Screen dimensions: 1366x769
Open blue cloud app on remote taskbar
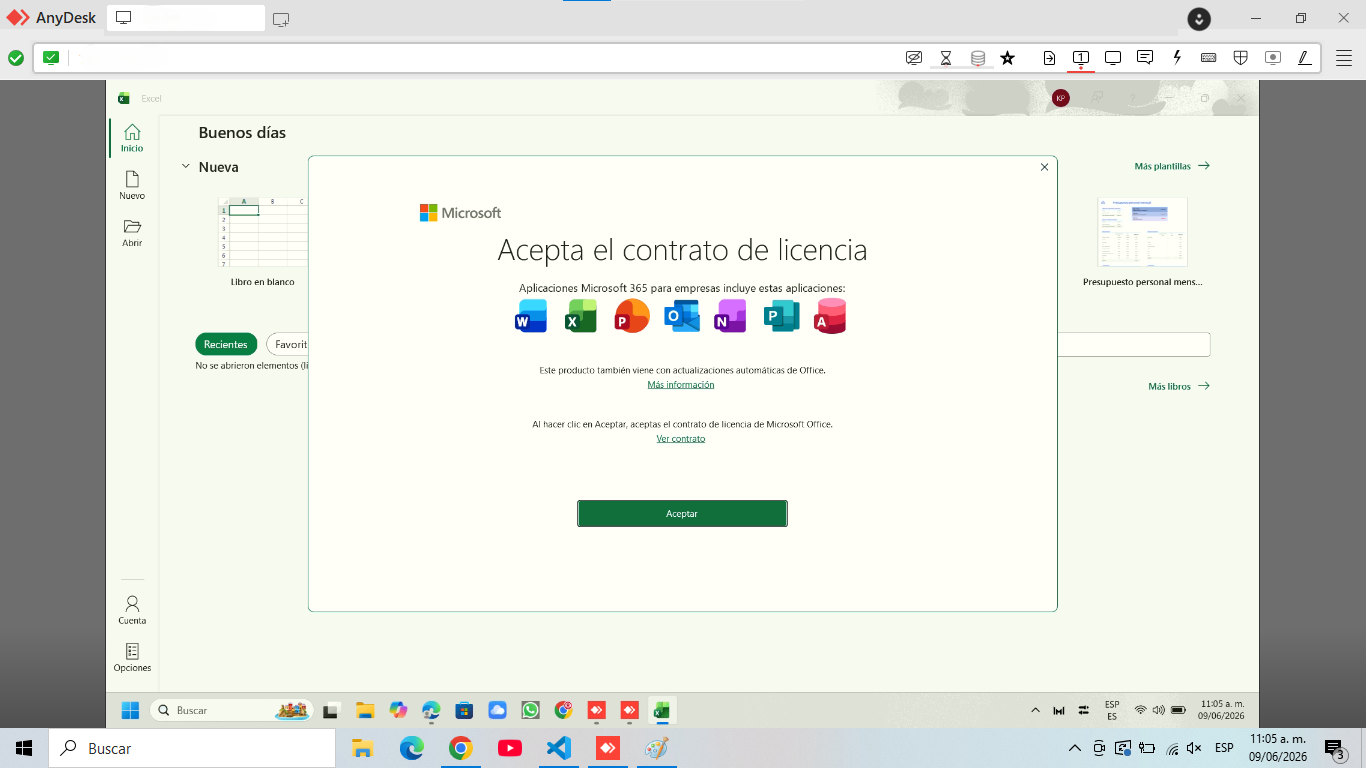[497, 710]
